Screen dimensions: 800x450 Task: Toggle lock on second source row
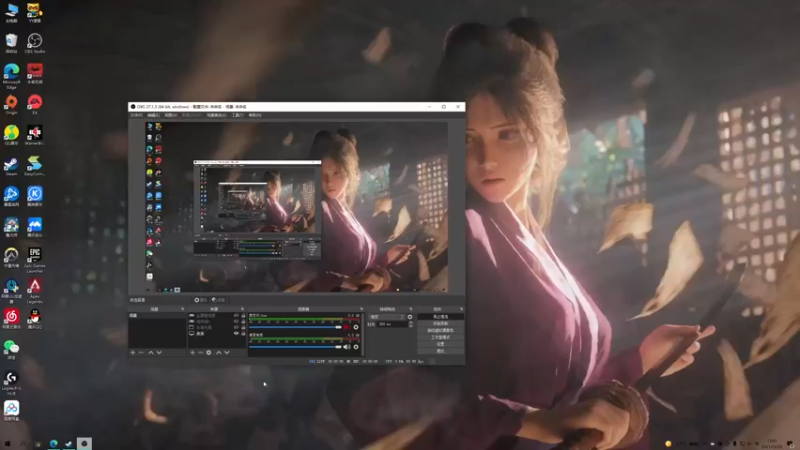(x=243, y=321)
